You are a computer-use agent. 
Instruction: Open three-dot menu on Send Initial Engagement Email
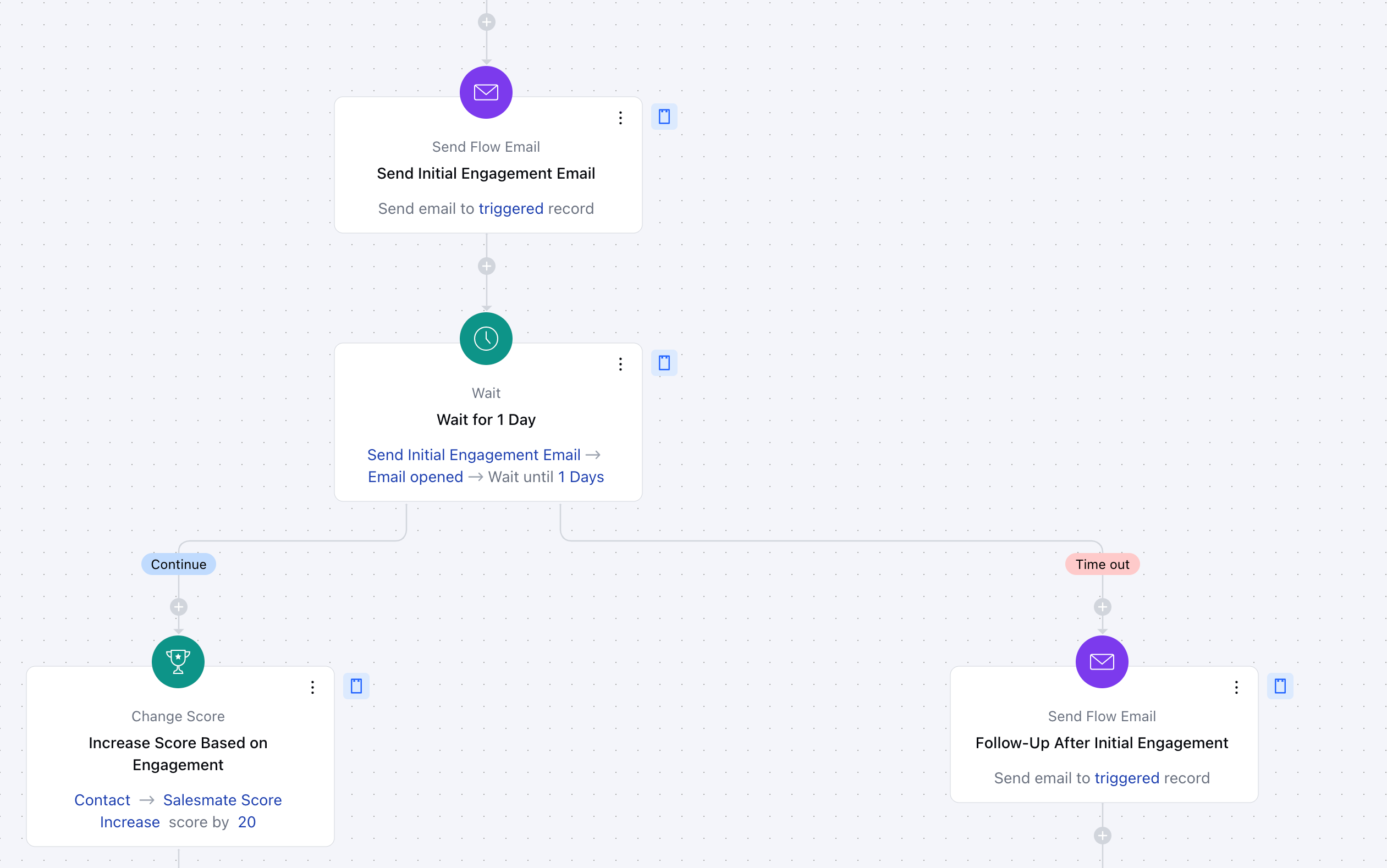620,118
